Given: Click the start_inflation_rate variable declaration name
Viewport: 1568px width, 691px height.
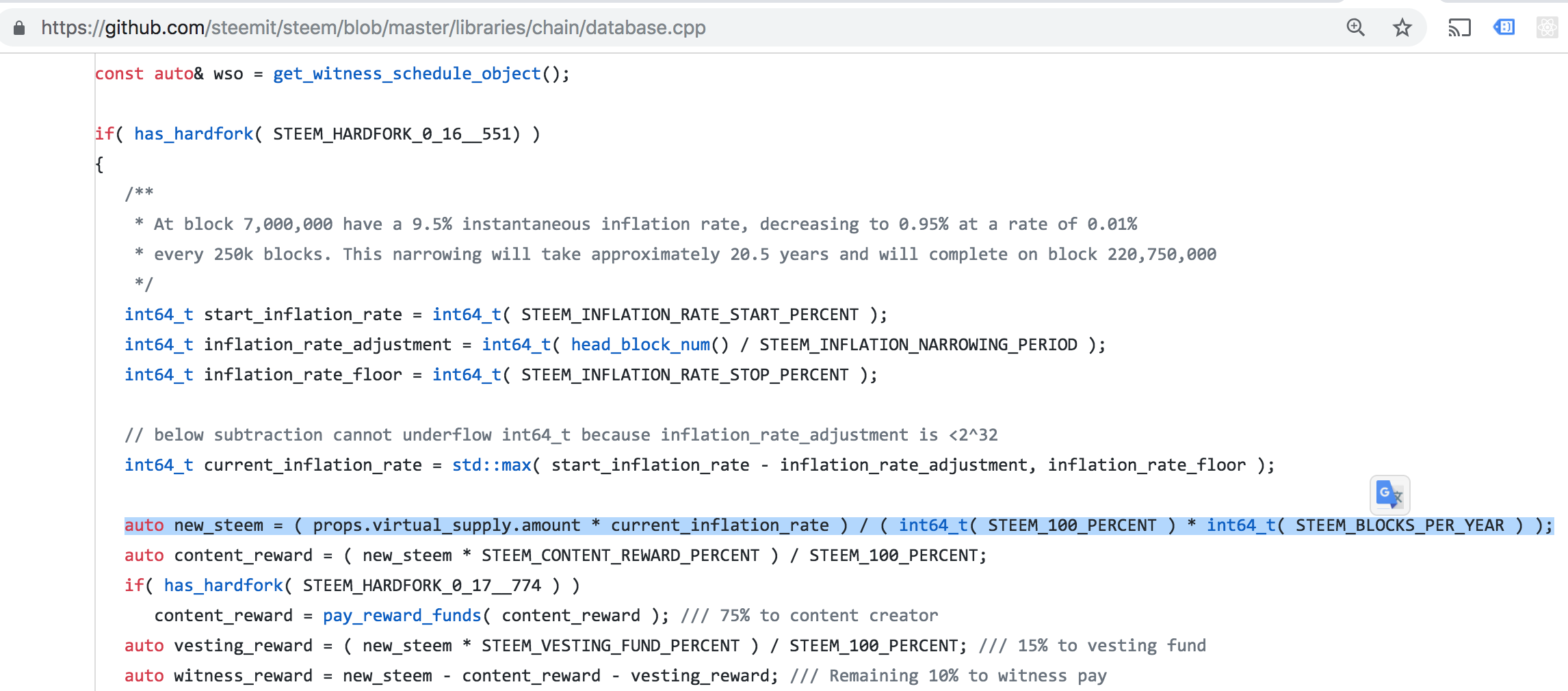Looking at the screenshot, I should (x=303, y=315).
